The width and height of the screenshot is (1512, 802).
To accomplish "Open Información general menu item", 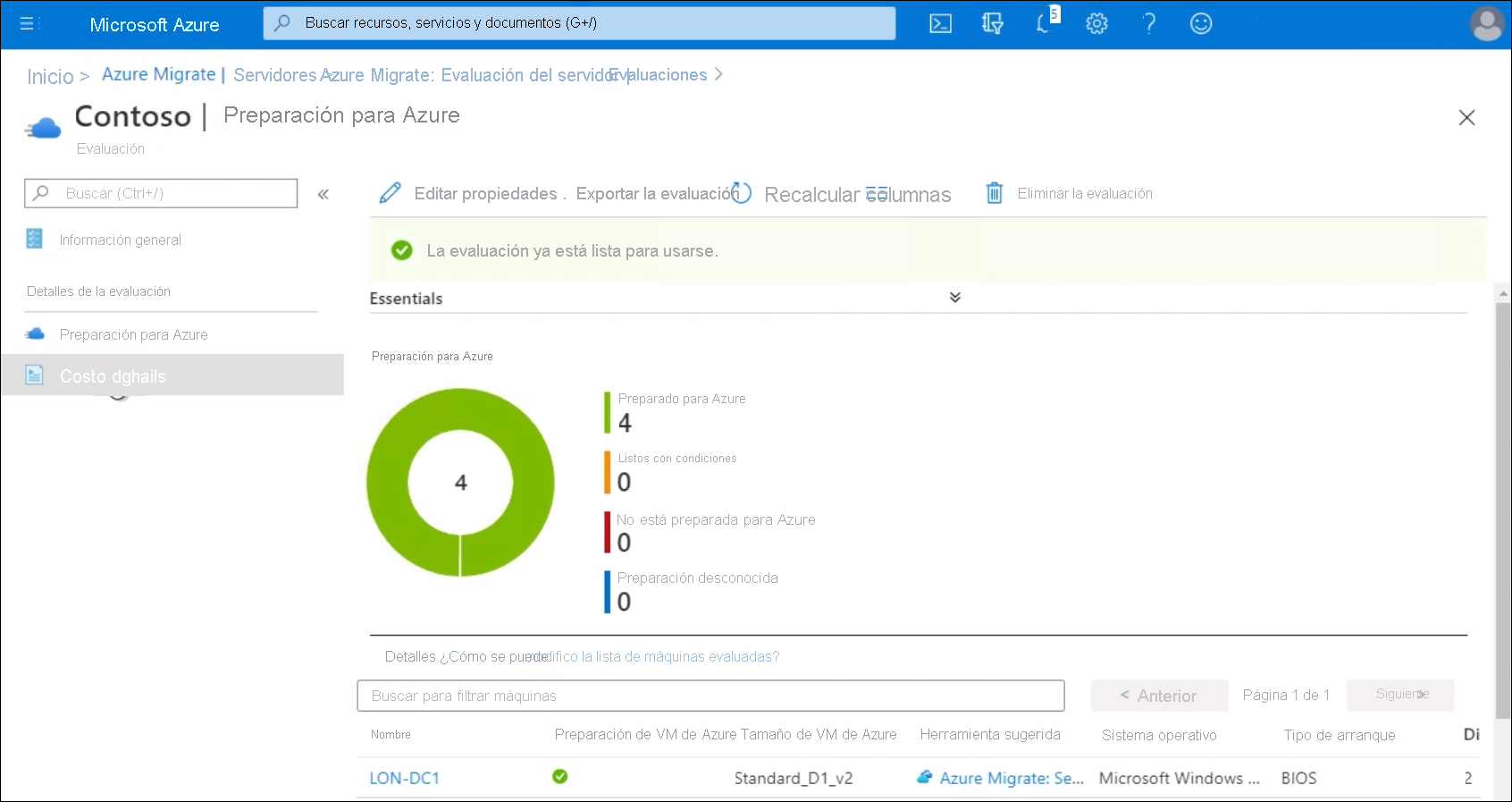I will [120, 240].
